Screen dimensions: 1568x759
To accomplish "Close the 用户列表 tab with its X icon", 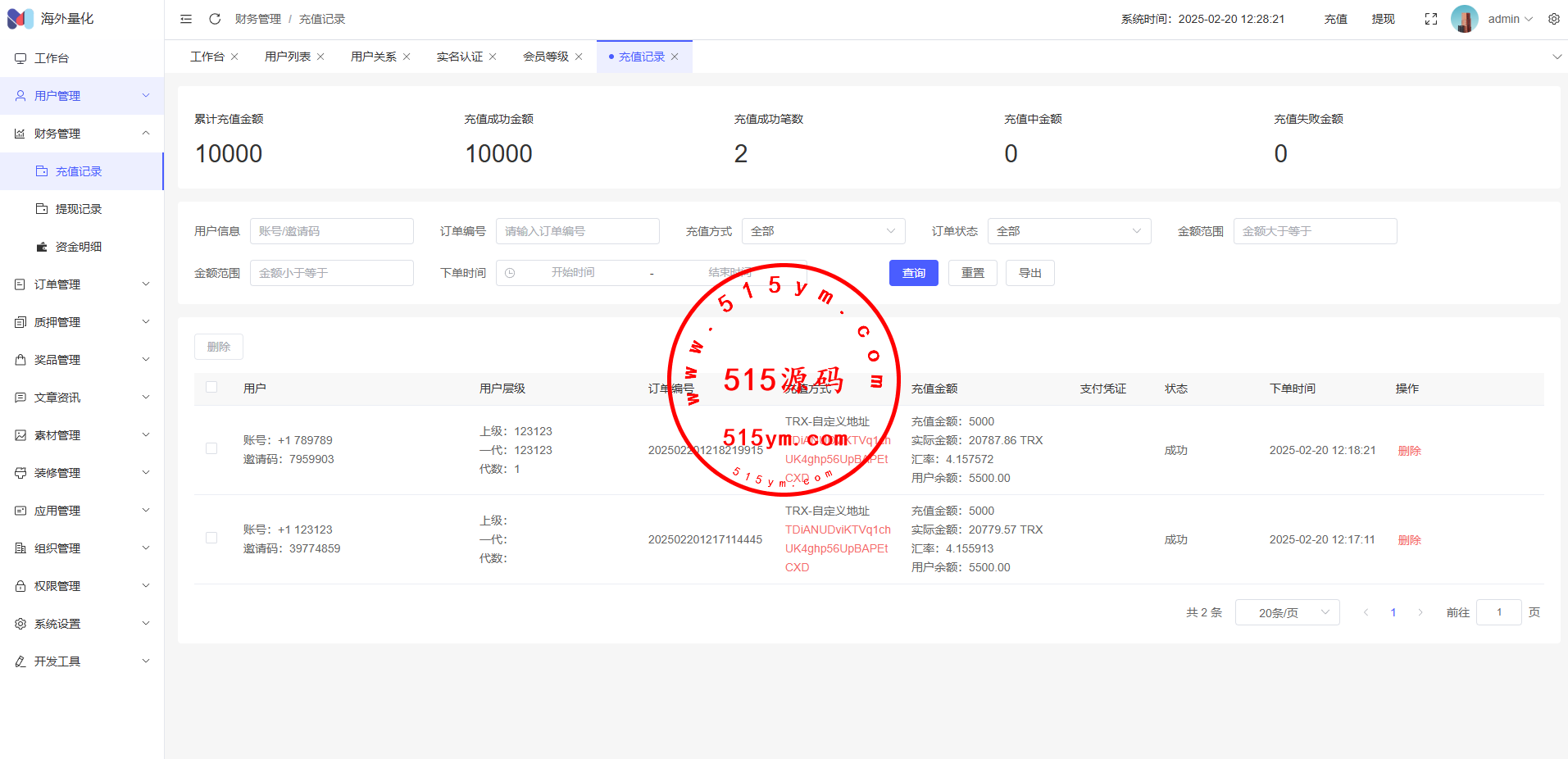I will coord(320,57).
